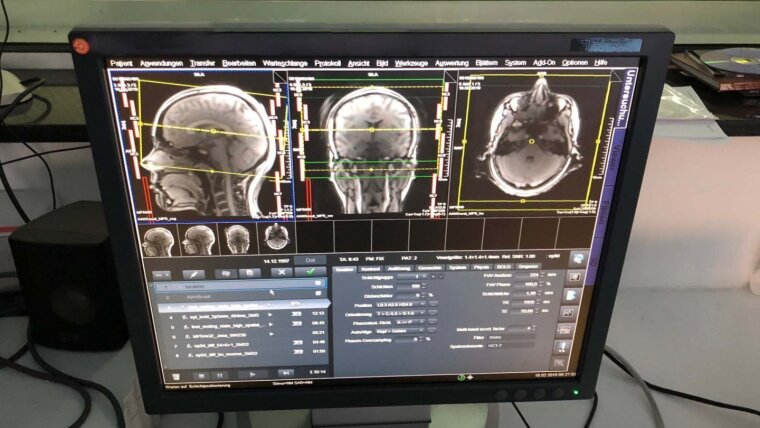The height and width of the screenshot is (428, 760).
Task: Open the Ansicht menu
Action: pos(359,63)
